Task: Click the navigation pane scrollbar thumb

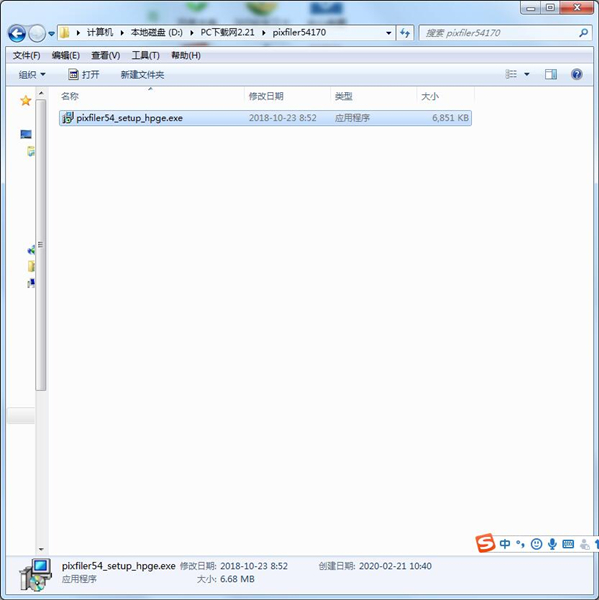Action: coord(41,245)
